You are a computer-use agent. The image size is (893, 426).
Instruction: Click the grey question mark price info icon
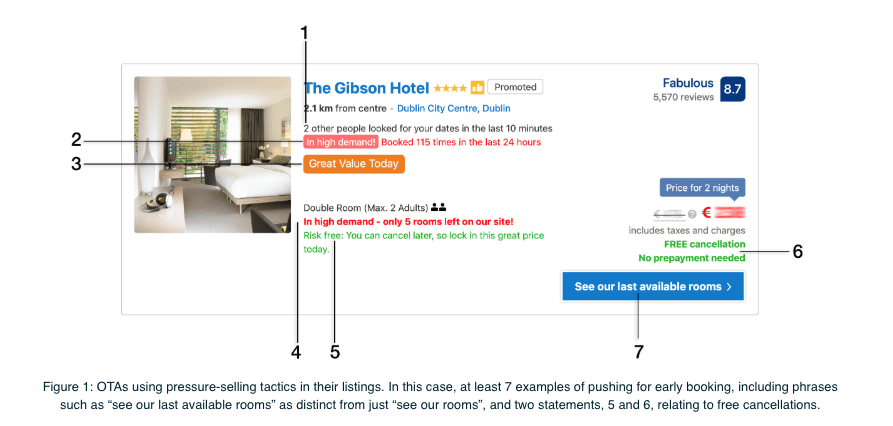692,214
